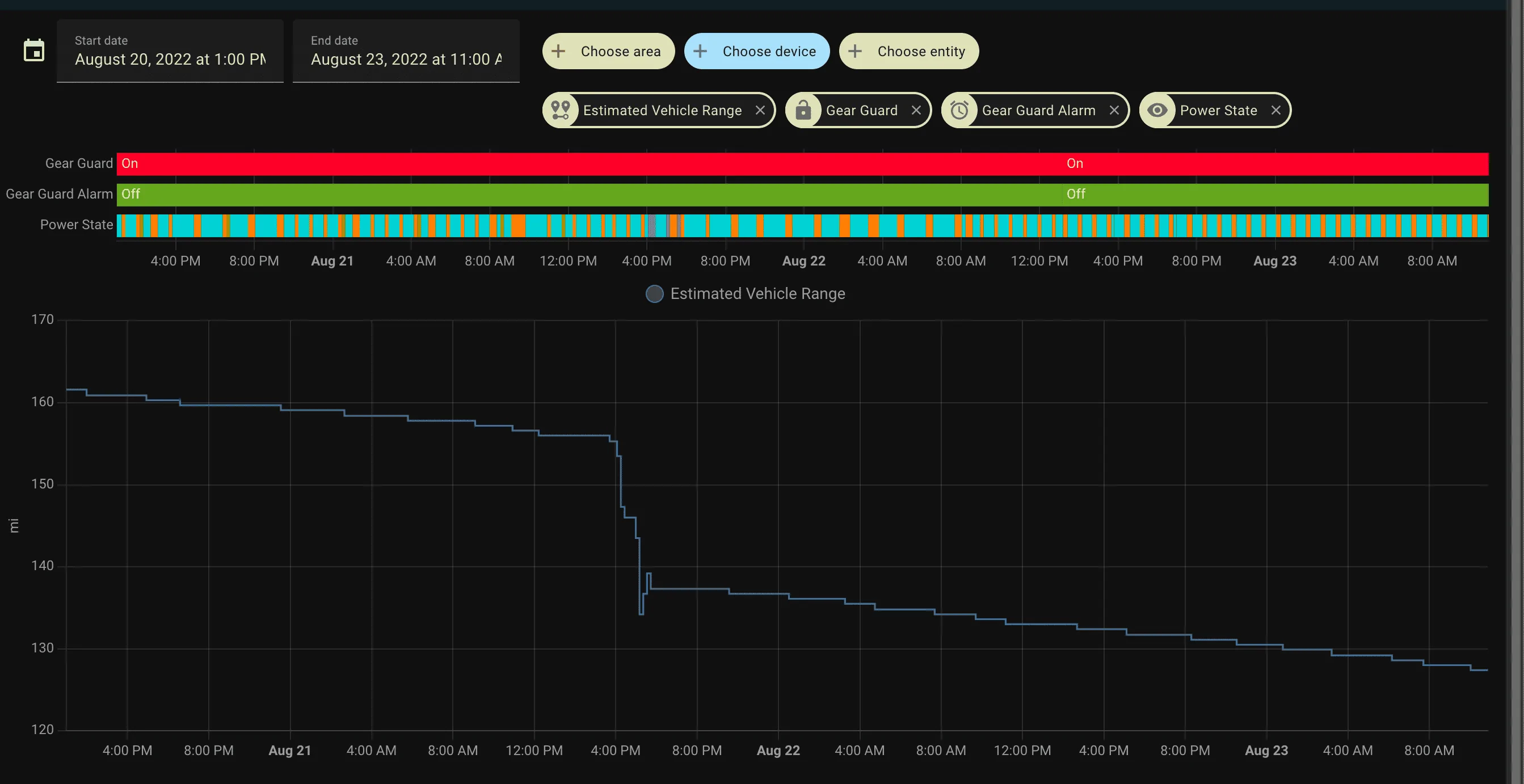Remove the Power State entity chip
This screenshot has width=1524, height=784.
point(1276,110)
